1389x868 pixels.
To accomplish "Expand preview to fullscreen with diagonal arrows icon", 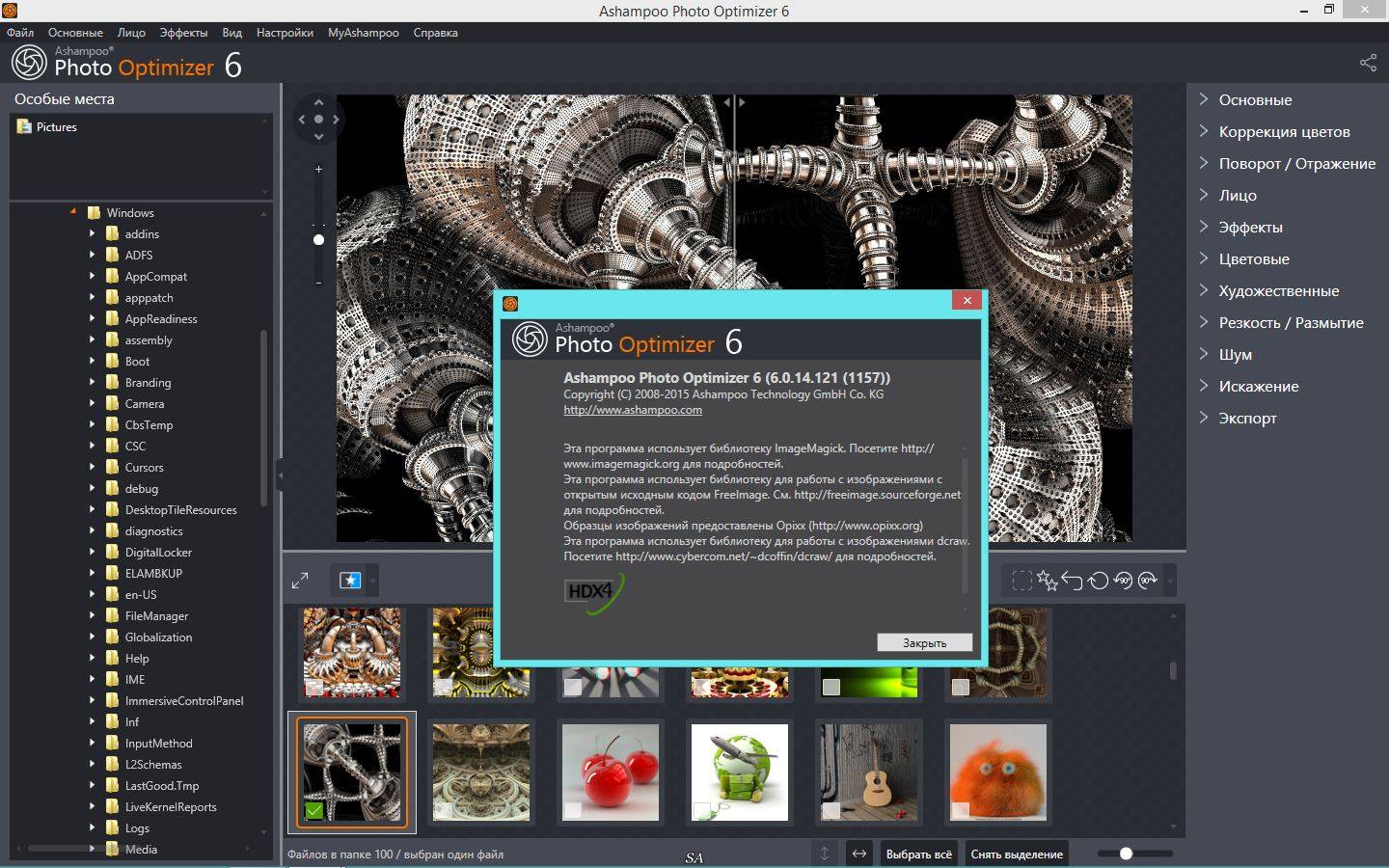I will (300, 581).
